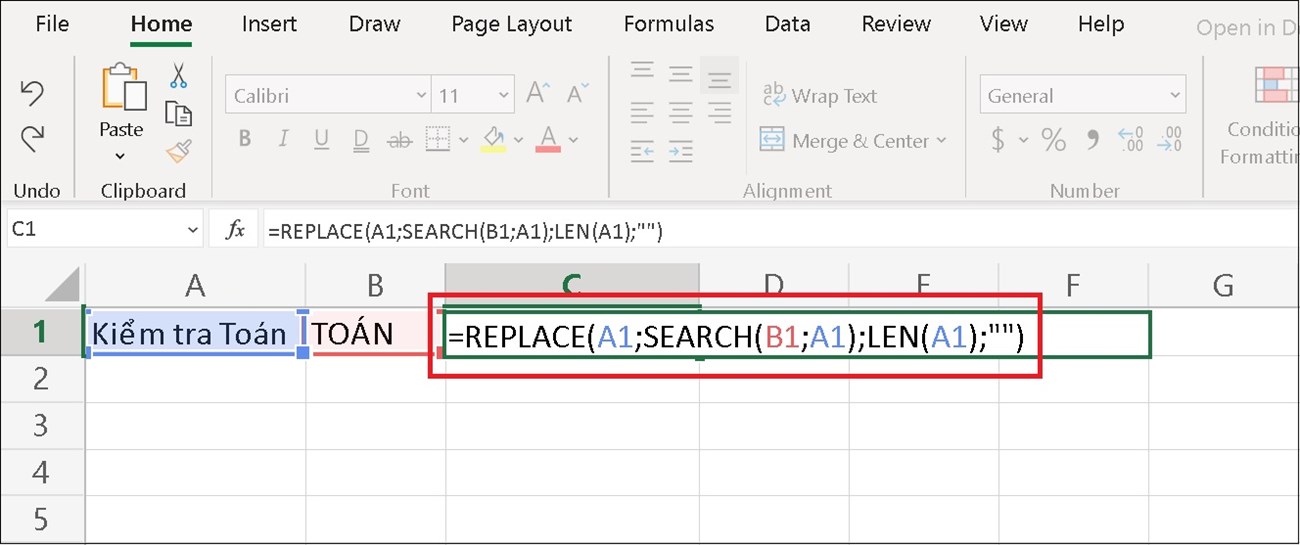The width and height of the screenshot is (1300, 545).
Task: Select cell A1 'Kiểm tra Toán'
Action: click(195, 333)
